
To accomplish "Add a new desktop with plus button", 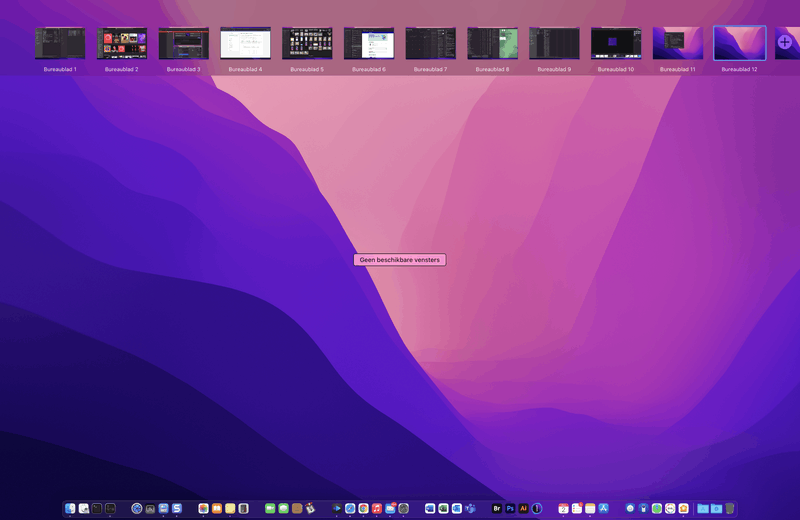I will [785, 43].
